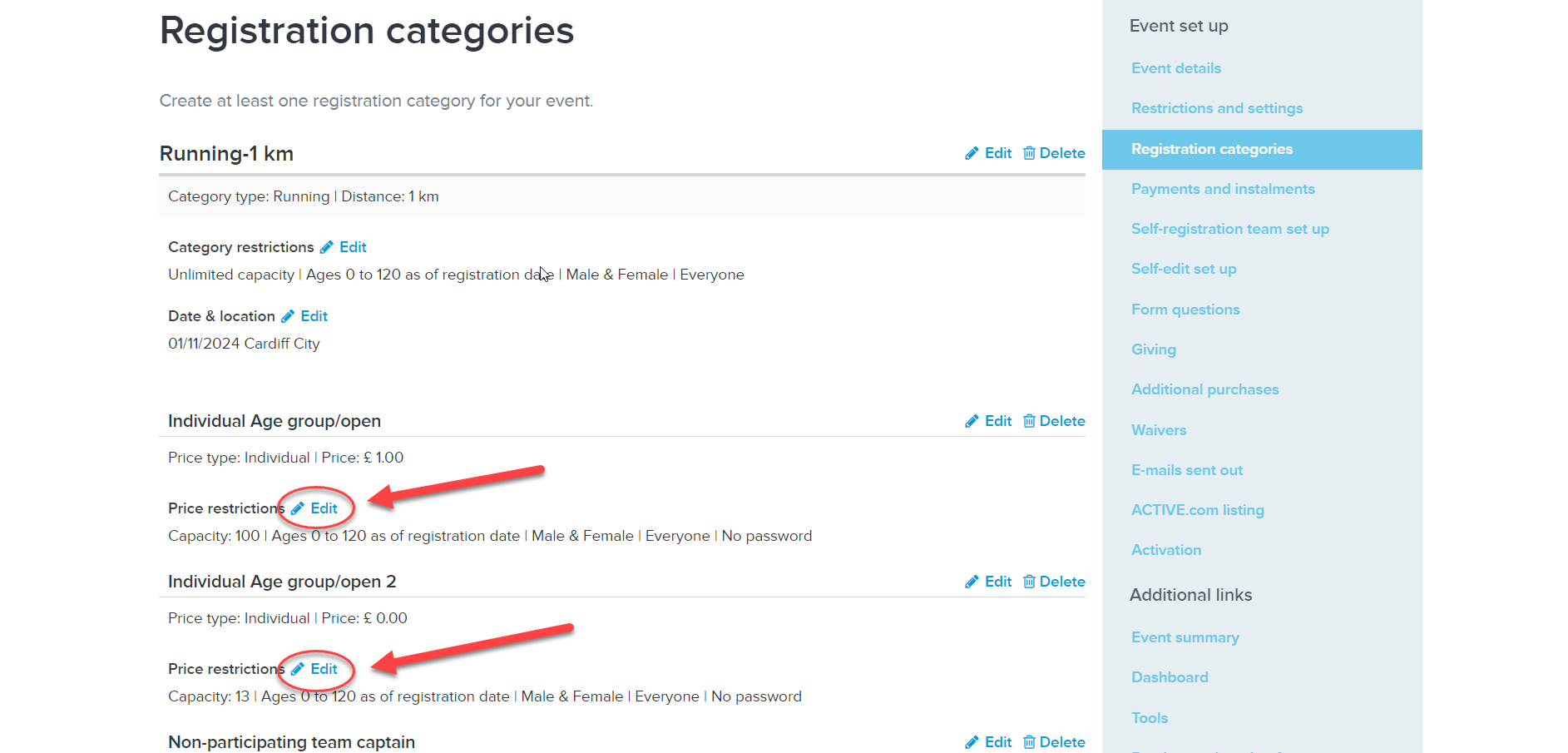Image resolution: width=1568 pixels, height=753 pixels.
Task: Select the Registration categories sidebar item
Action: [x=1262, y=150]
